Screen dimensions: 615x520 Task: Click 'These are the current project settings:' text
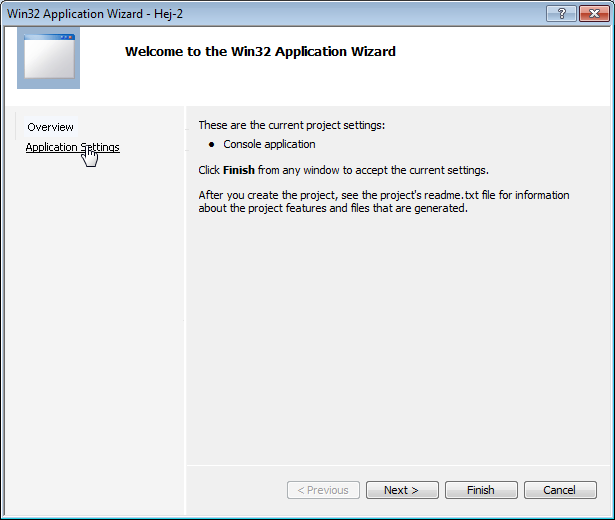pos(291,125)
